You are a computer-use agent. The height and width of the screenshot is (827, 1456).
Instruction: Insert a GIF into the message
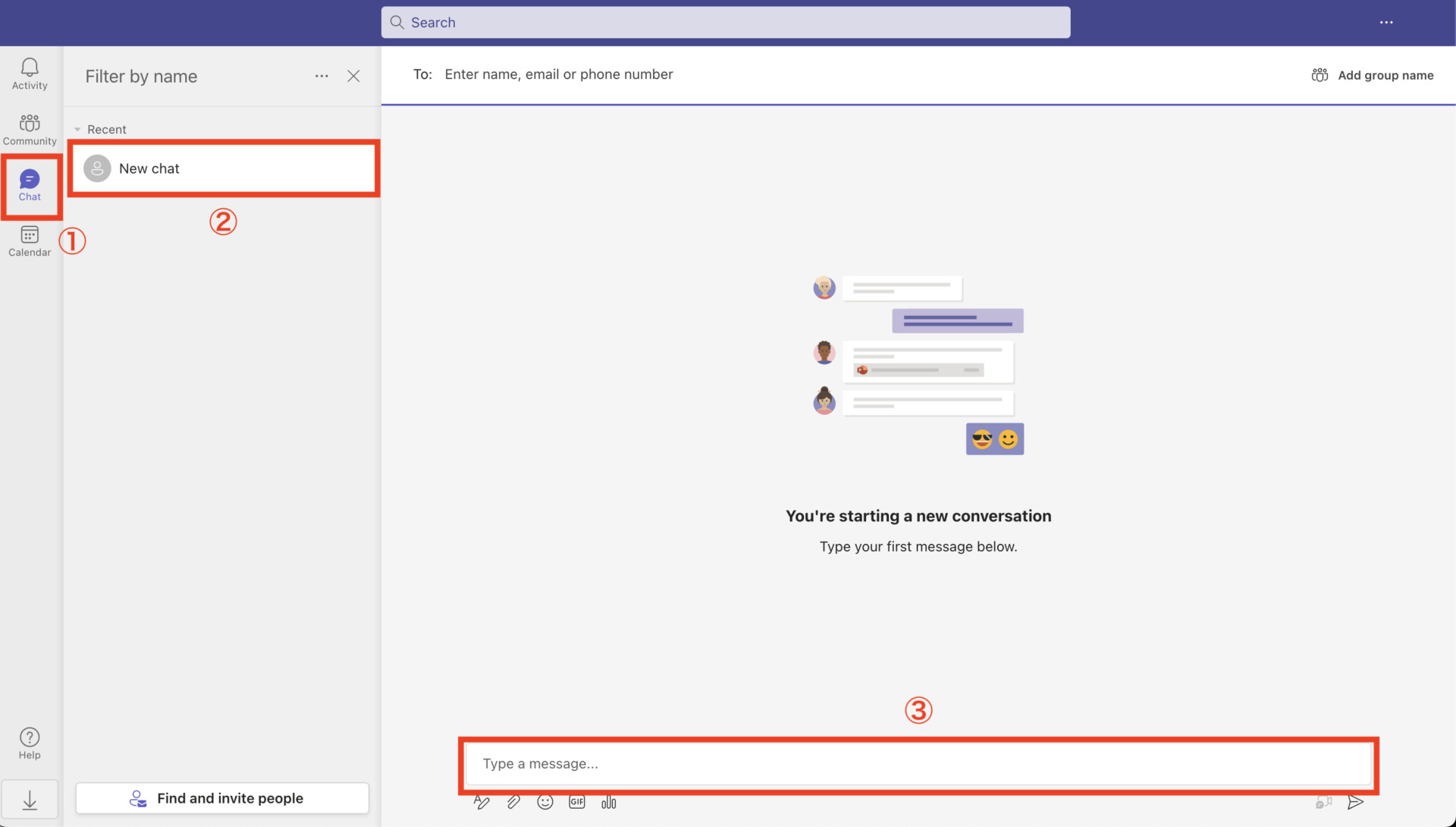coord(577,802)
